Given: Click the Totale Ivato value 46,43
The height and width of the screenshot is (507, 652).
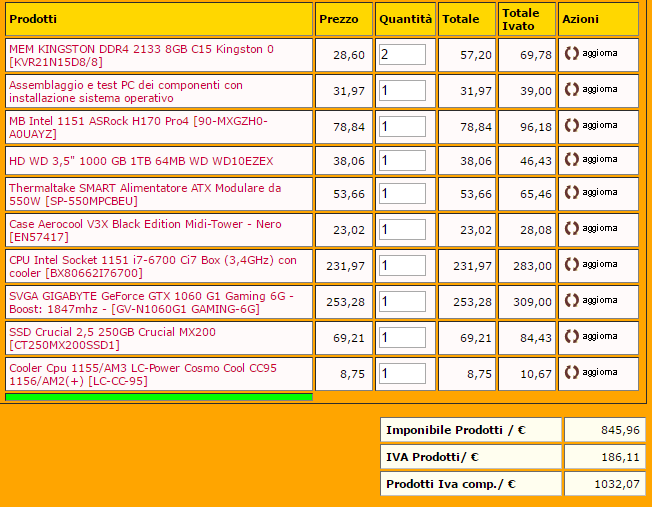Looking at the screenshot, I should (x=536, y=161).
